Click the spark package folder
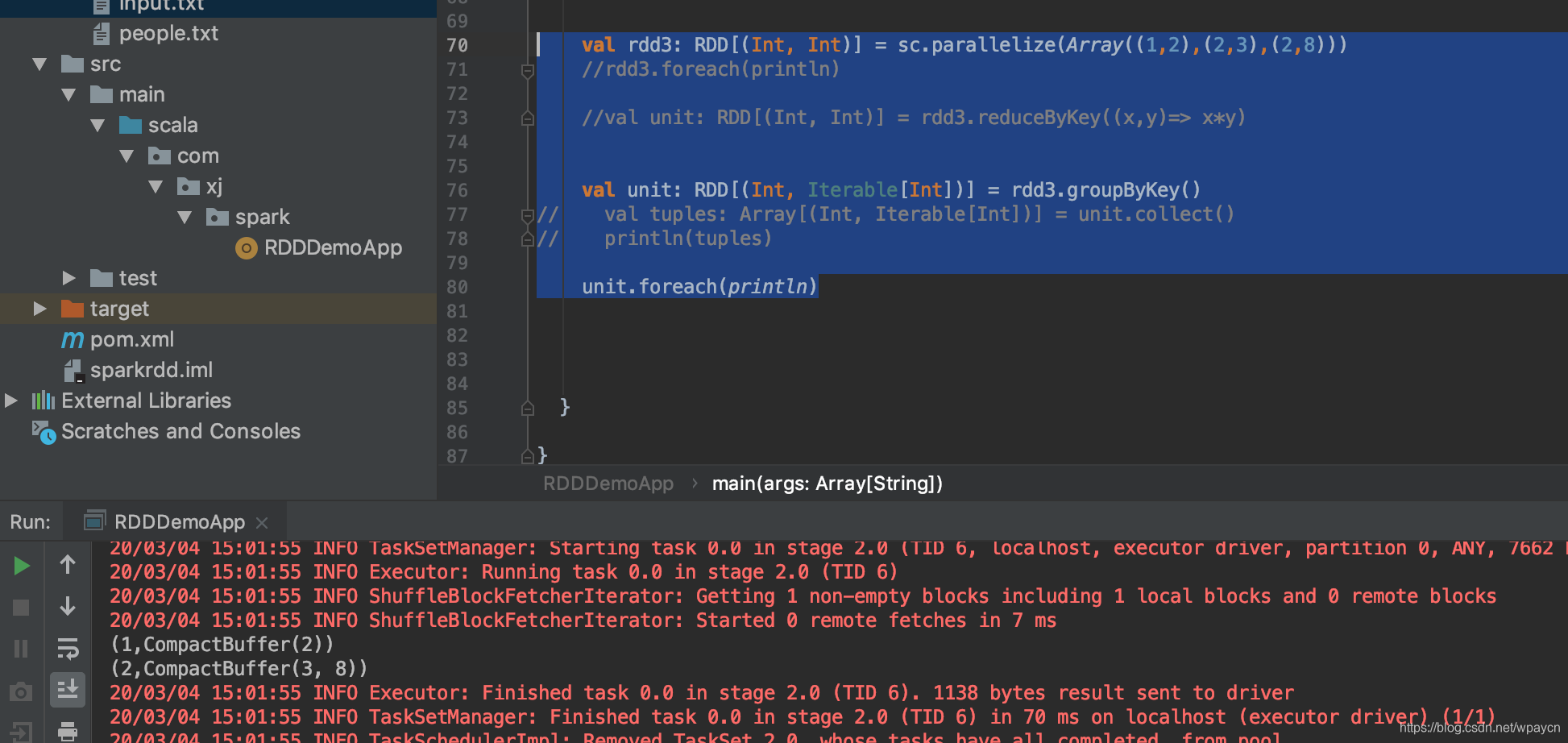Viewport: 1568px width, 743px height. coord(248,218)
